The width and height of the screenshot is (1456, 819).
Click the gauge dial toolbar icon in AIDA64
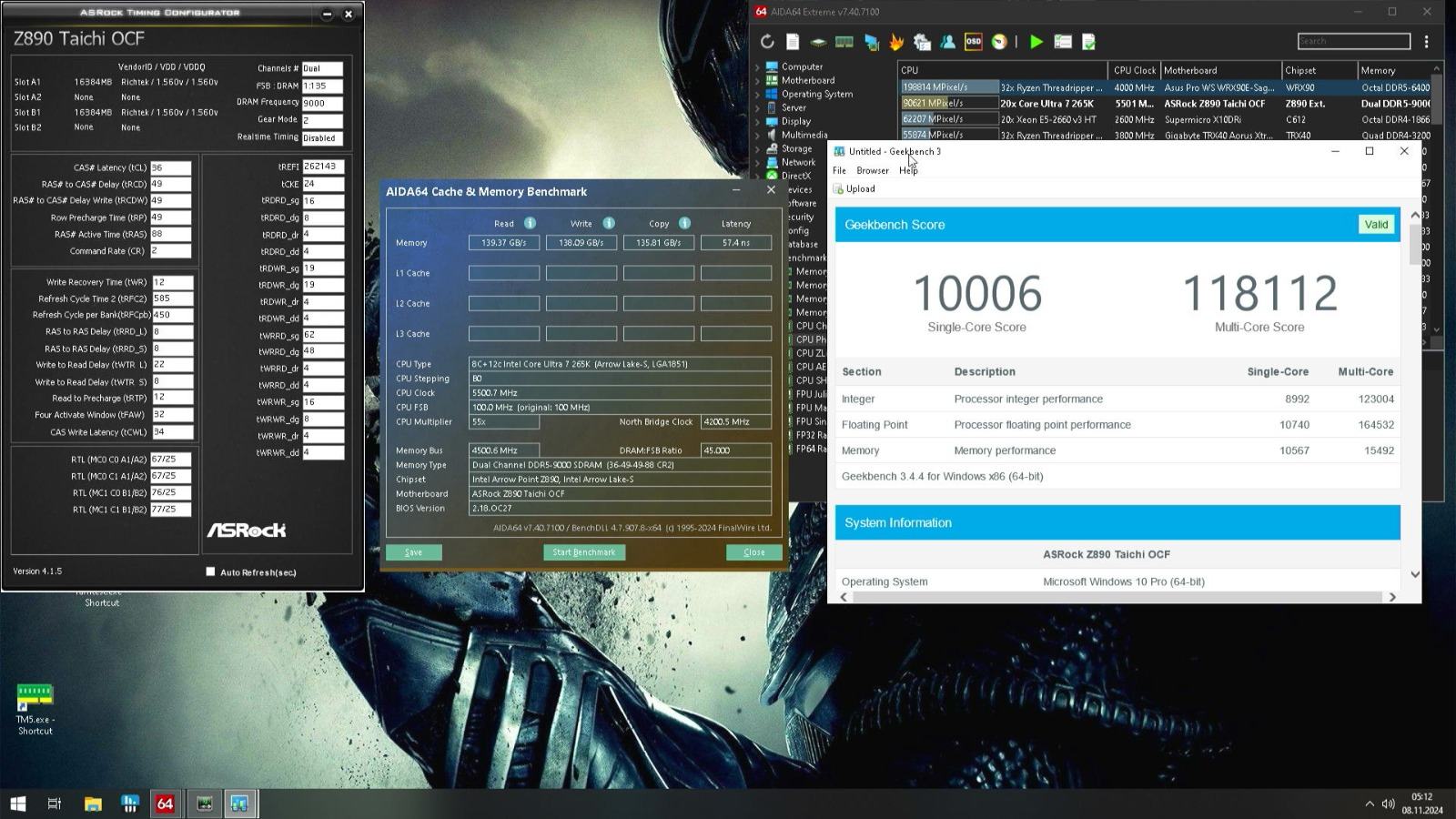point(999,42)
